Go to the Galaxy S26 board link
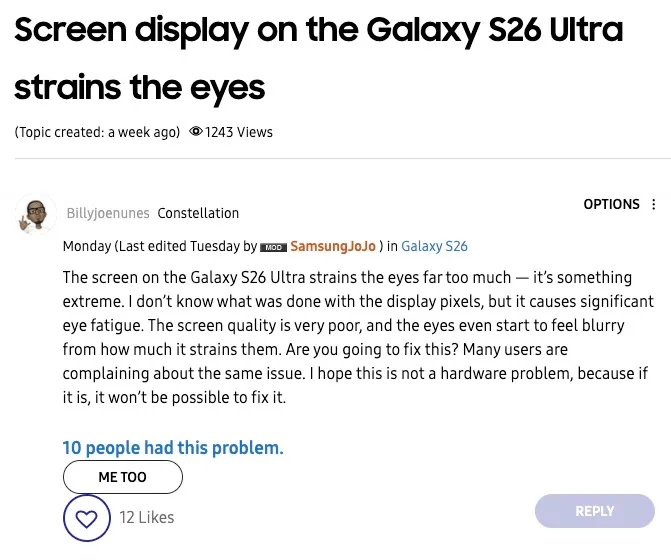671x560 pixels. point(434,246)
